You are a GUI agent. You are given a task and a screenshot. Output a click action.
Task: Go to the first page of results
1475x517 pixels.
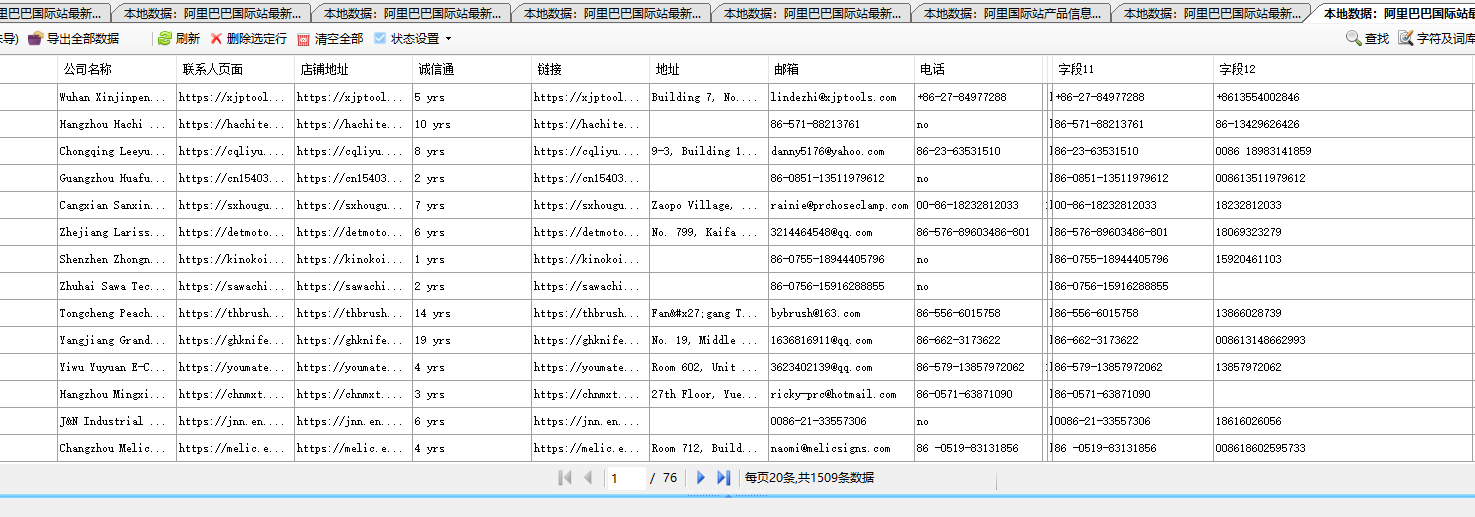click(565, 478)
